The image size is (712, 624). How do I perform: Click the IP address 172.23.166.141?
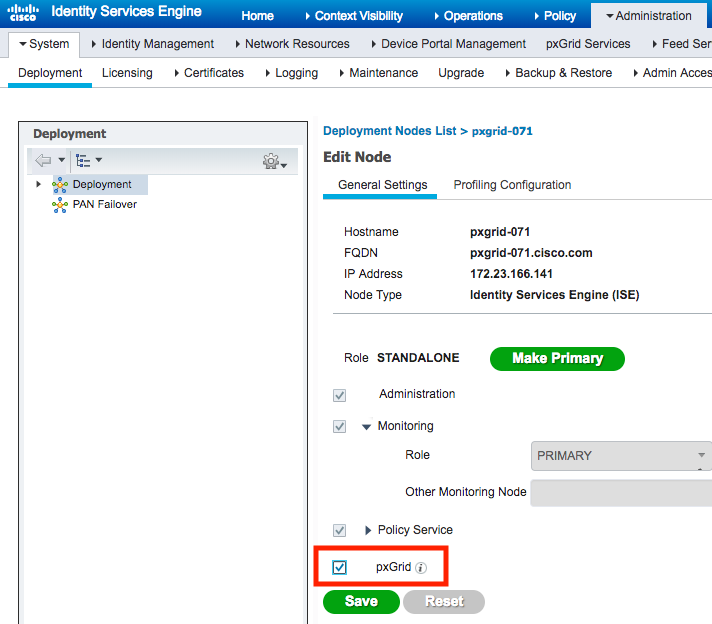(511, 274)
